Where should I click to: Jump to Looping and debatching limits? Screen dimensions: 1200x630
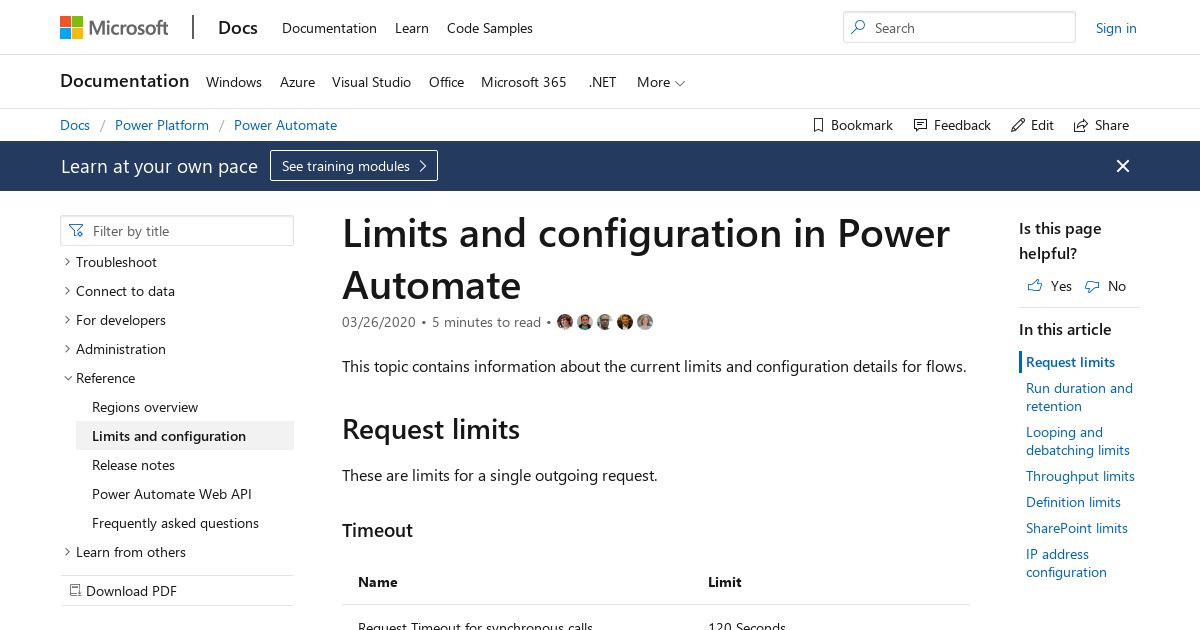pyautogui.click(x=1078, y=441)
